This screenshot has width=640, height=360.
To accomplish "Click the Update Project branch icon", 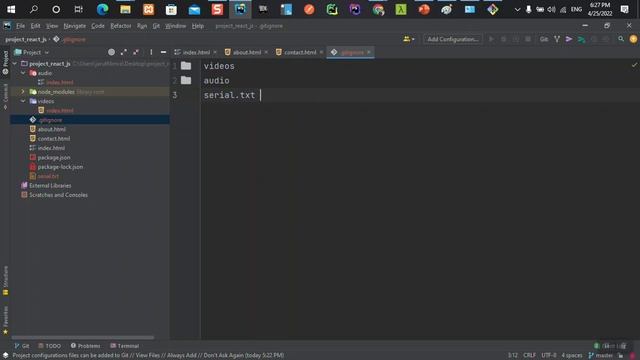I will coord(557,39).
